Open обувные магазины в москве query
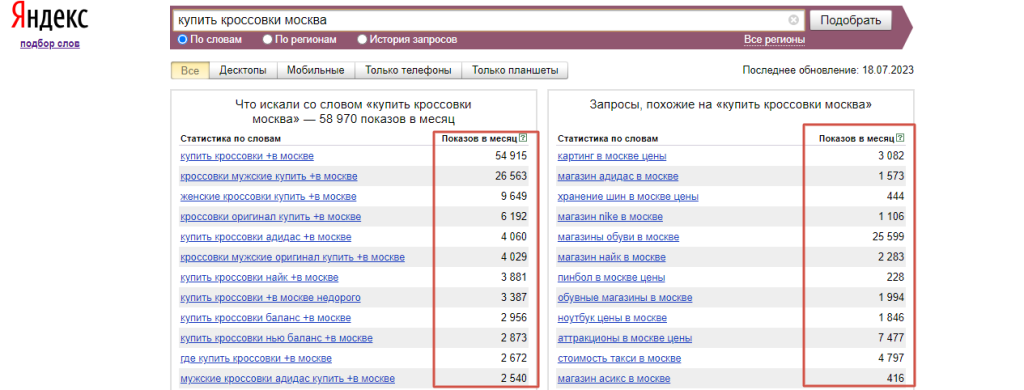Screen dimensions: 1024x390 625,298
